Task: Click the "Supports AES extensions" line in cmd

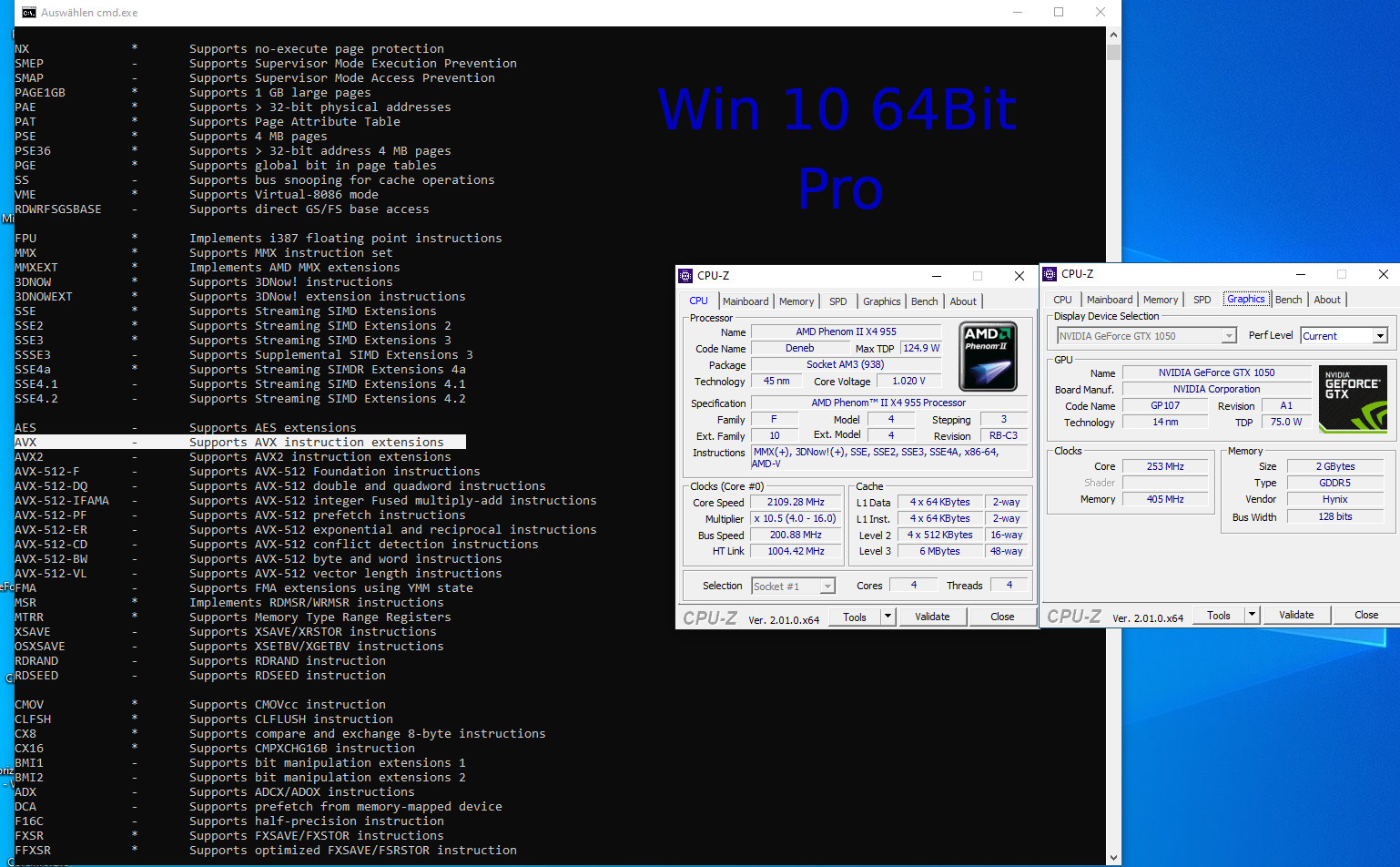Action: [273, 427]
